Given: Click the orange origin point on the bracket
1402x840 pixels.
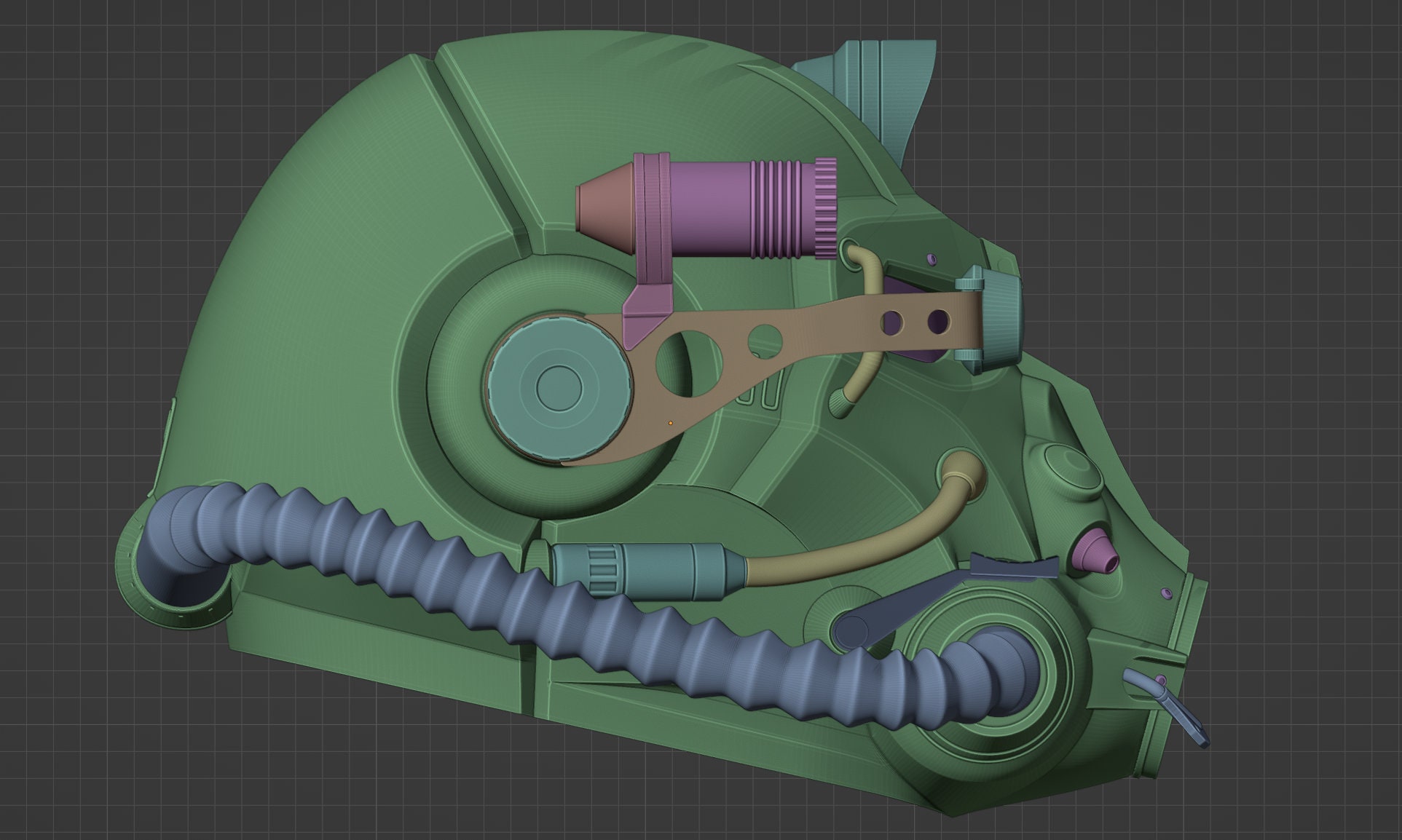Looking at the screenshot, I should [x=671, y=423].
